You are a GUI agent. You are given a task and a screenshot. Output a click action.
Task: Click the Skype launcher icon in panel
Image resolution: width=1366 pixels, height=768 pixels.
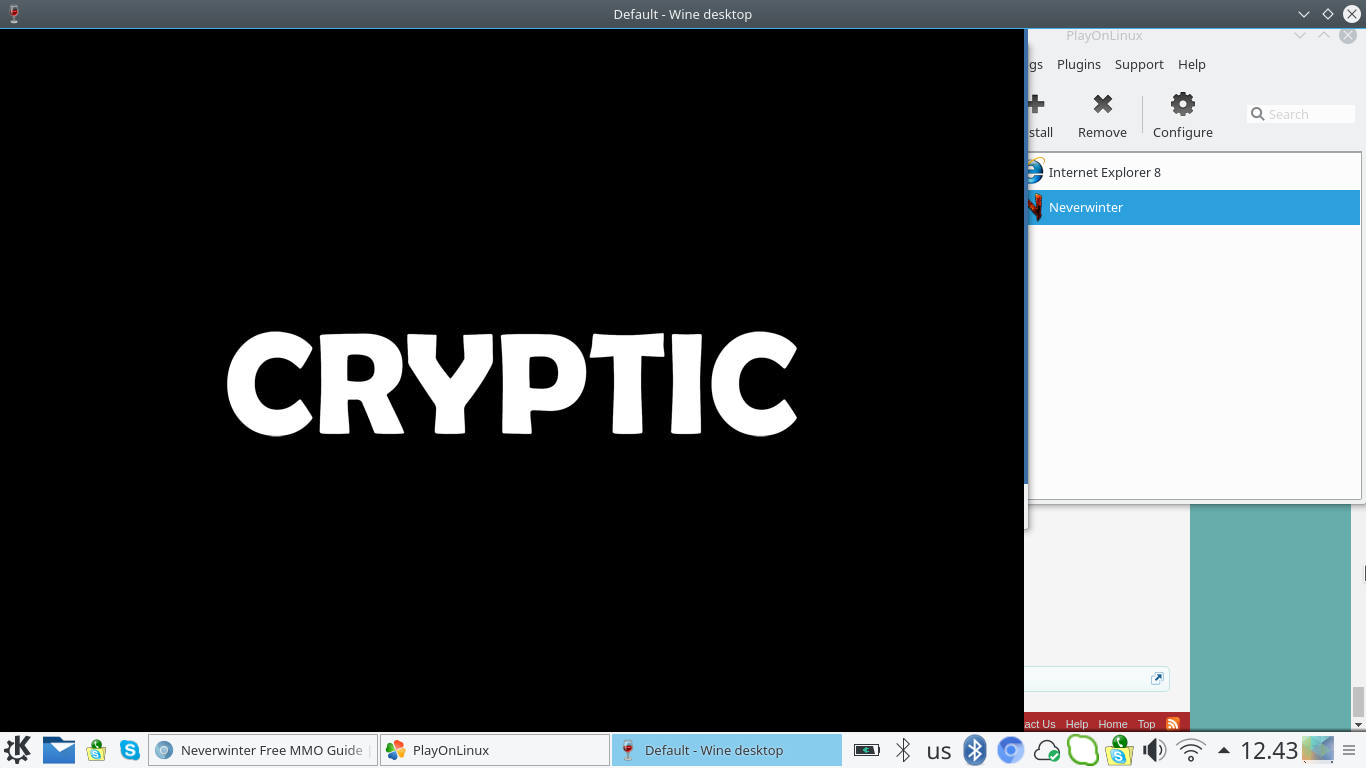[130, 750]
